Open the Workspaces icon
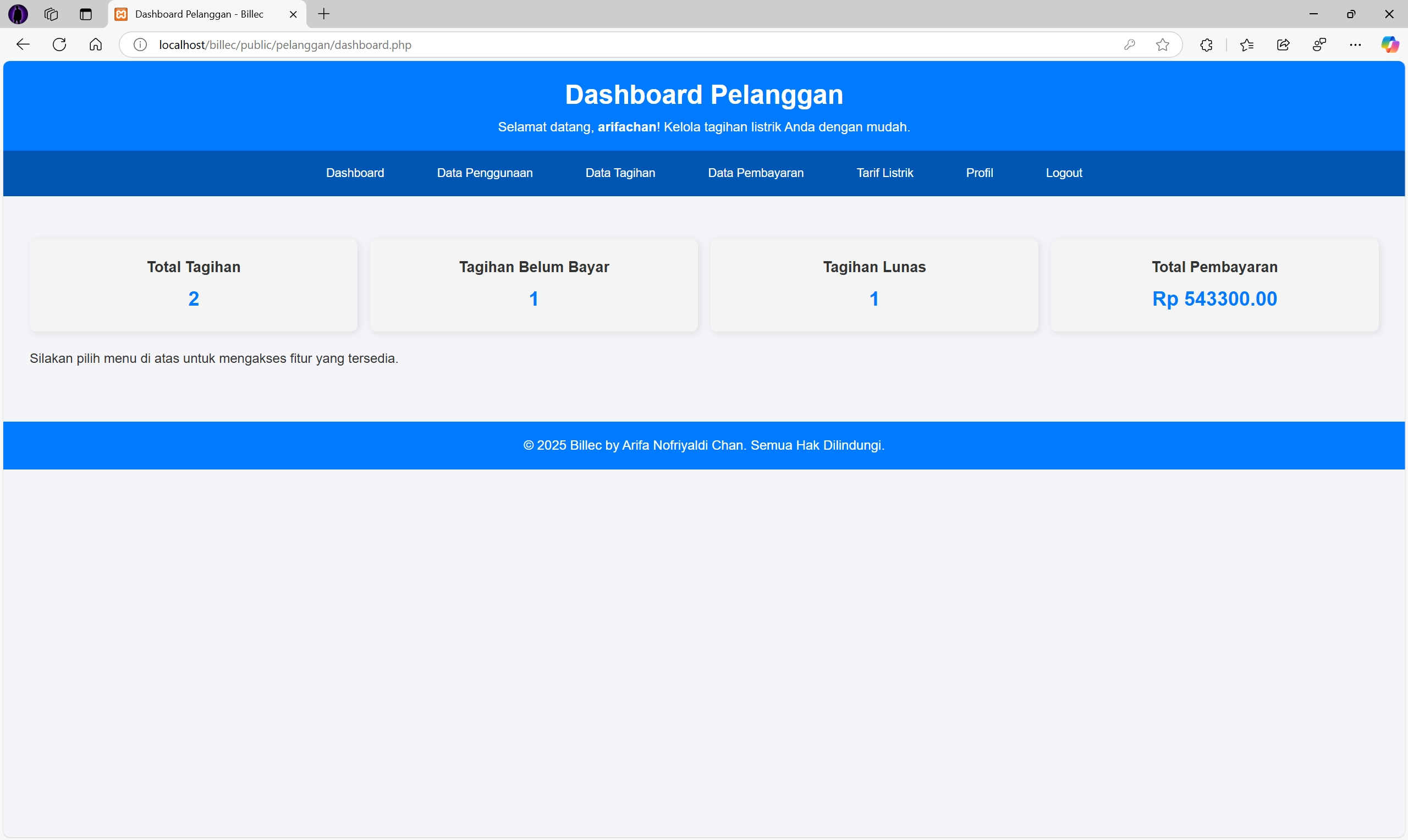 [51, 14]
